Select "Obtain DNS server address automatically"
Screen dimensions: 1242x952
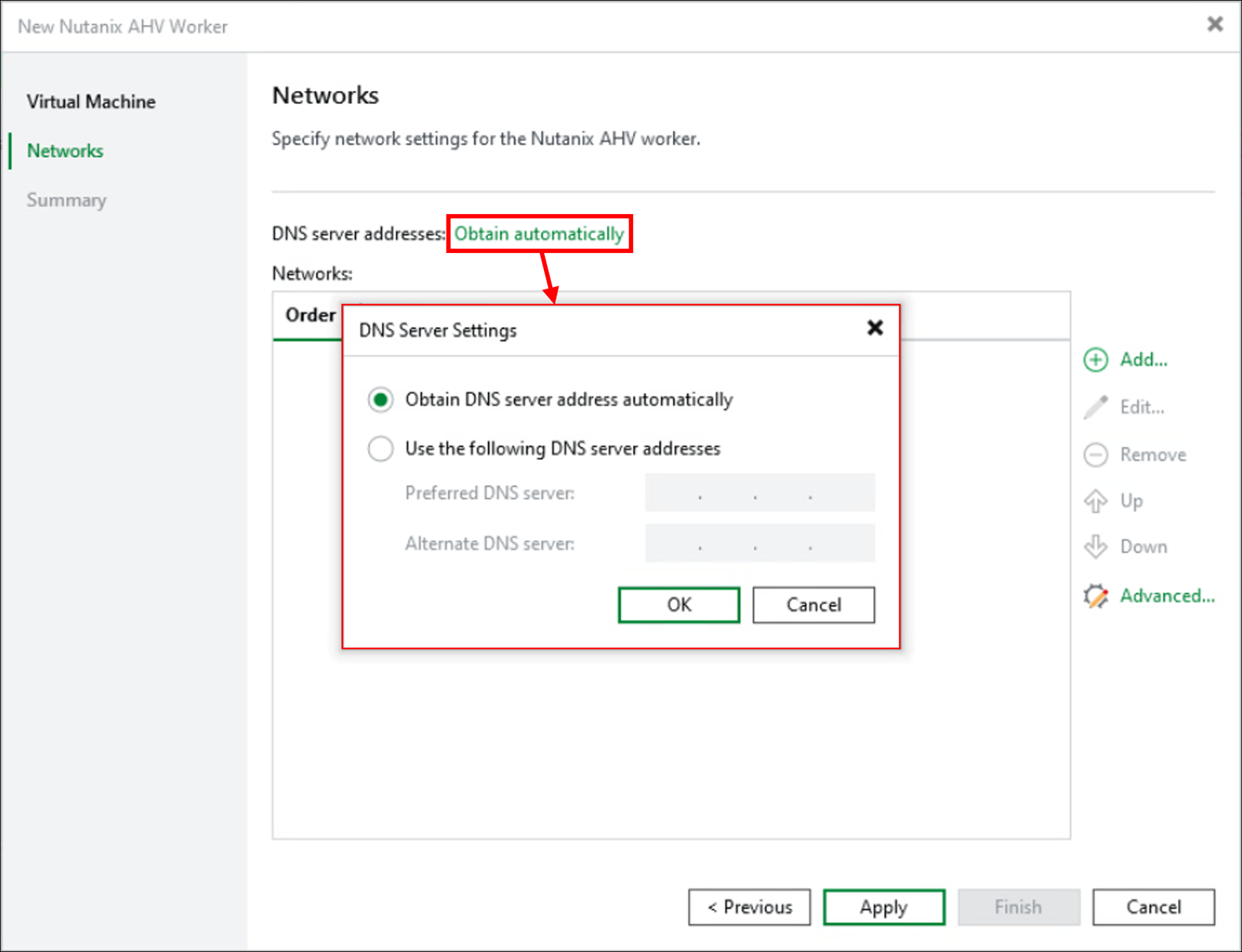tap(380, 399)
